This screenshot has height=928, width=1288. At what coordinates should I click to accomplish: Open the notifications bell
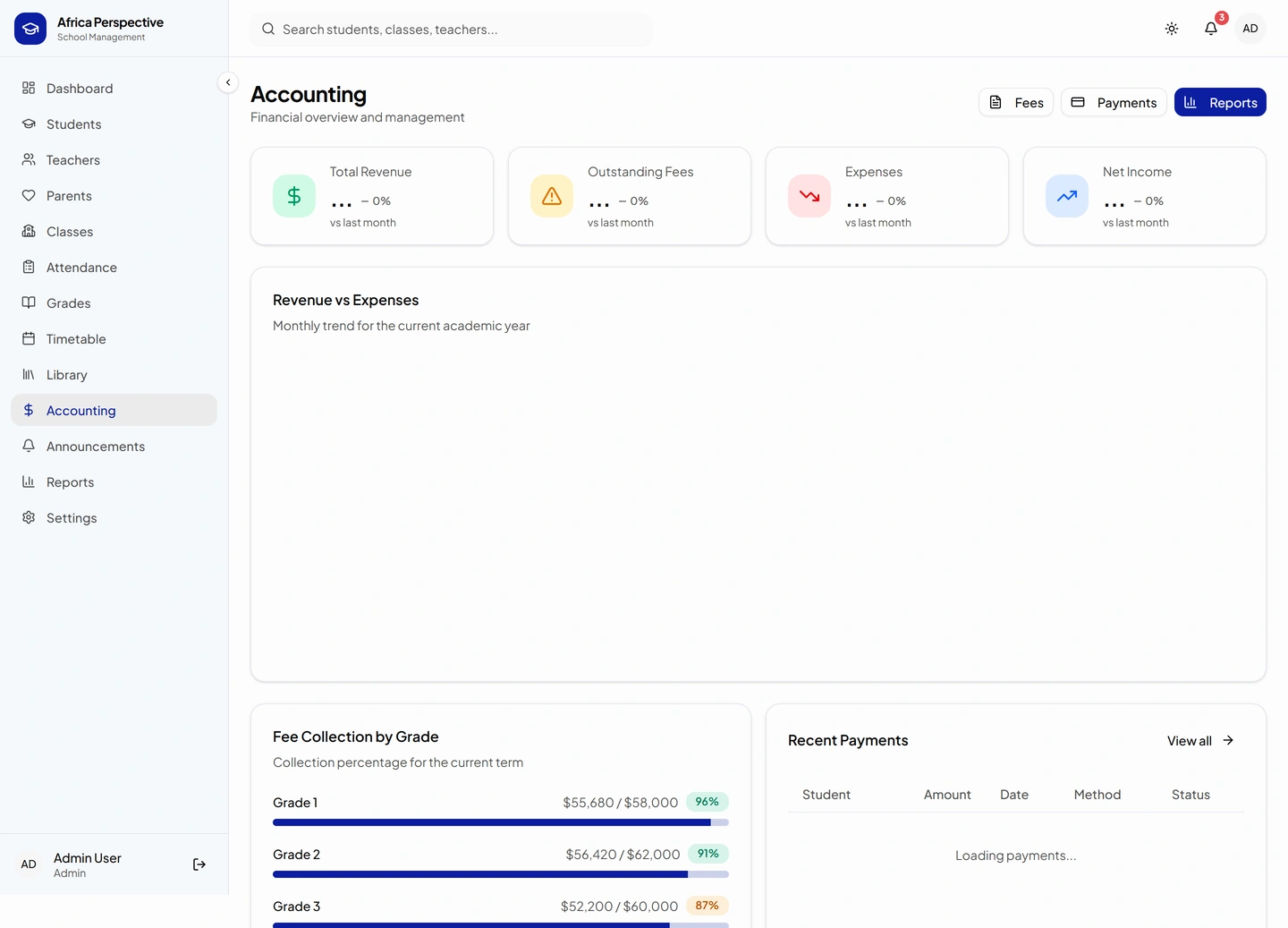click(x=1211, y=29)
